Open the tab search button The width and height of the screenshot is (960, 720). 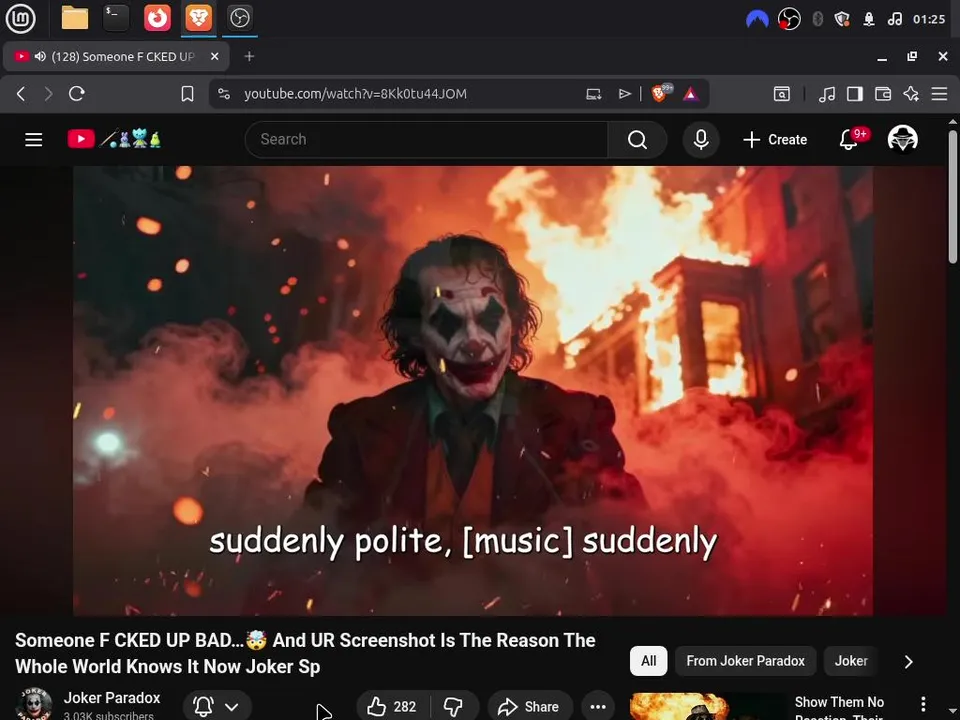click(782, 94)
